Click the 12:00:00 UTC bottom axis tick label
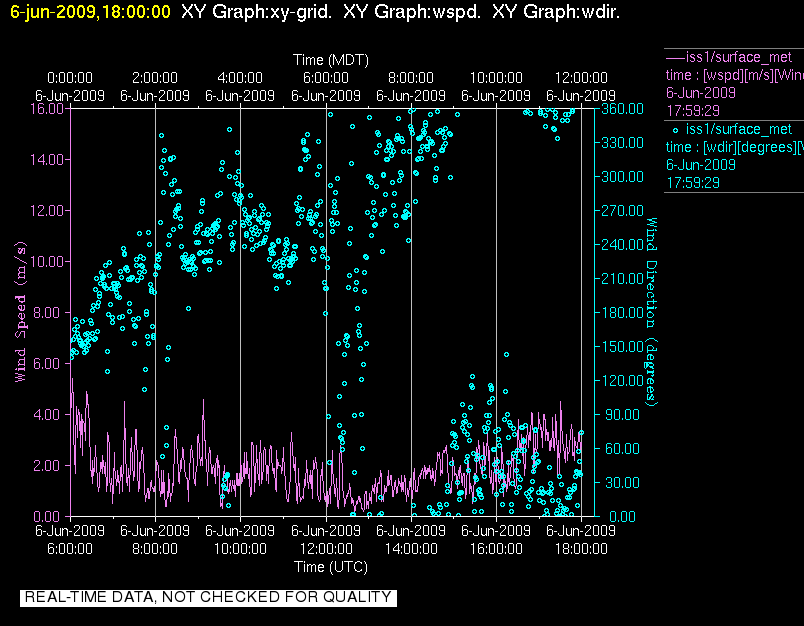The height and width of the screenshot is (626, 804). pos(326,548)
